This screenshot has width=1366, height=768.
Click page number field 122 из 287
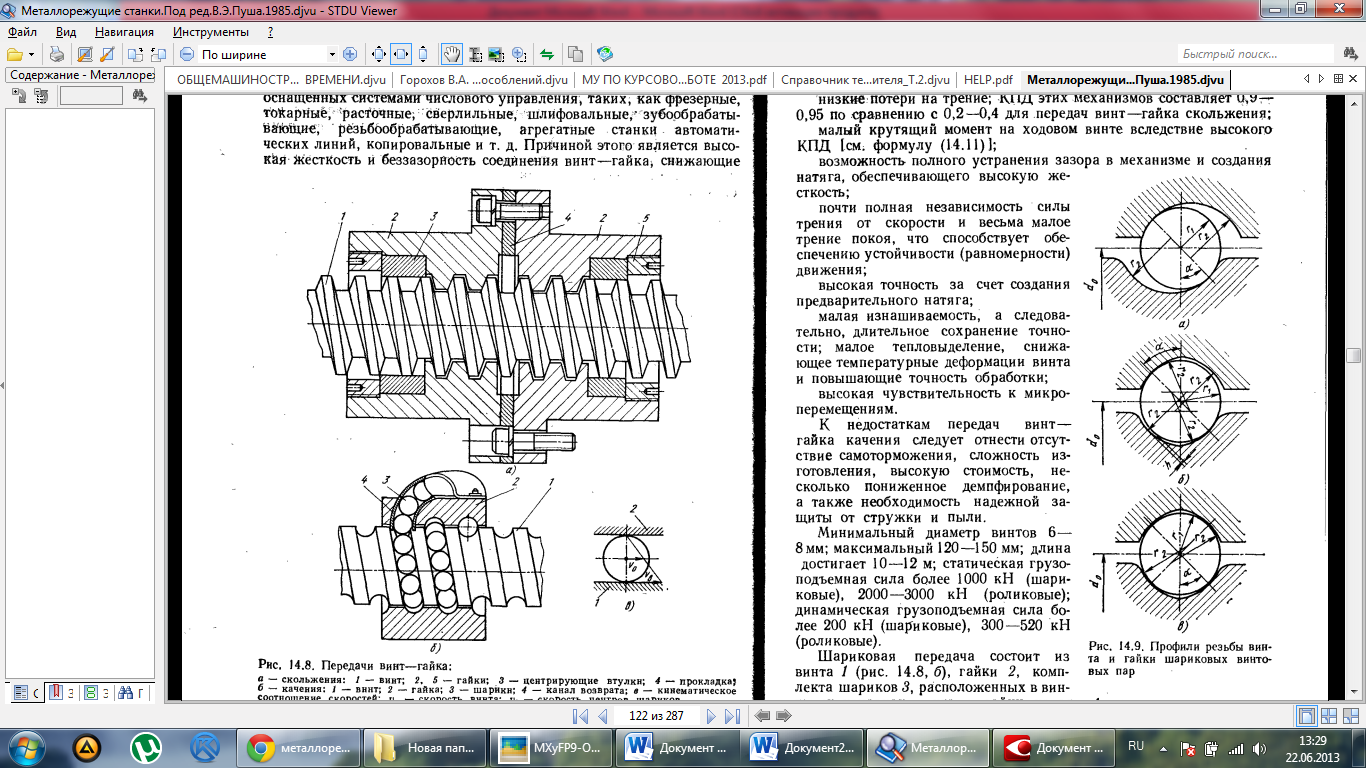click(x=657, y=716)
